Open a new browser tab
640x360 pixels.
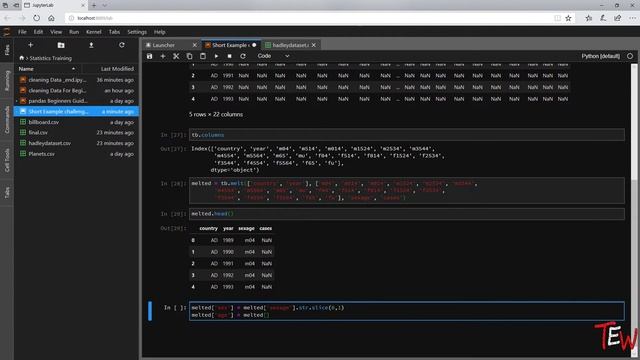click(x=93, y=5)
